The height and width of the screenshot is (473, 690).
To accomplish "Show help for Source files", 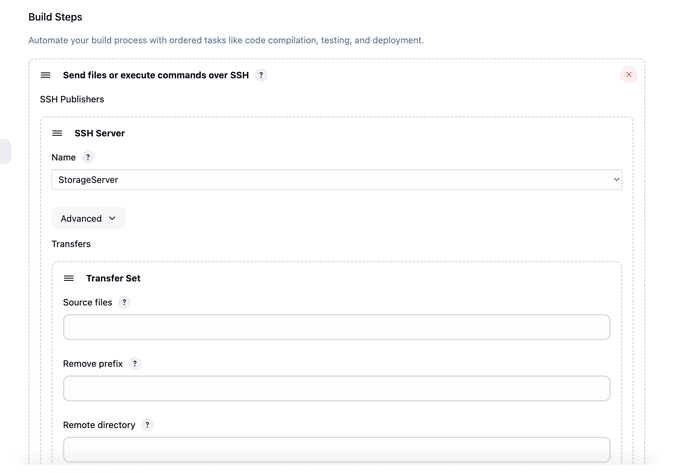I will coord(124,302).
